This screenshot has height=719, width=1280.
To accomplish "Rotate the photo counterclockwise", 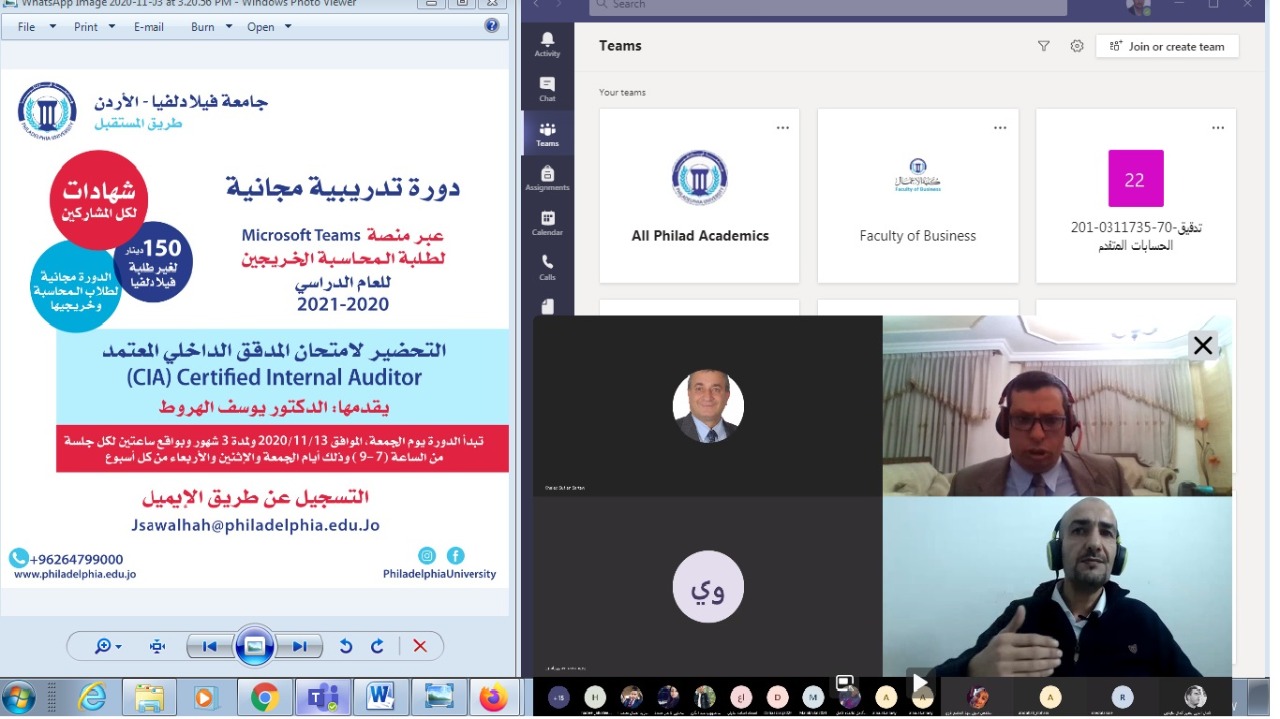I will [x=346, y=647].
